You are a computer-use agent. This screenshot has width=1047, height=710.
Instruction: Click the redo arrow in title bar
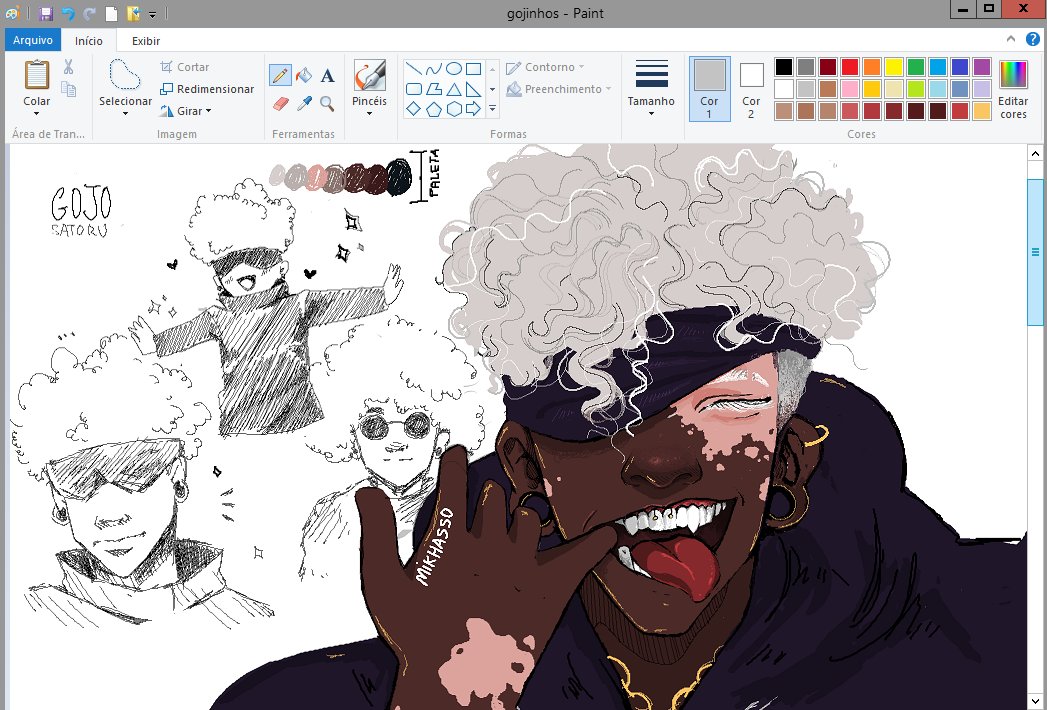(89, 13)
